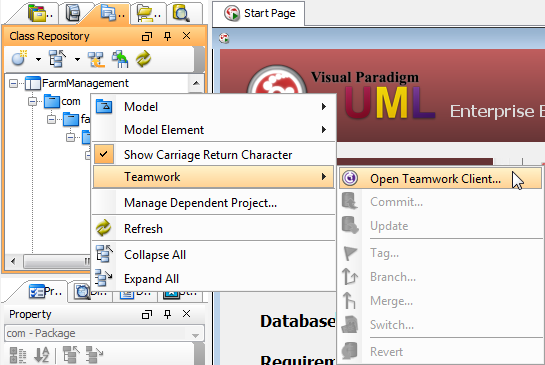Collapse the com package node

(32, 102)
